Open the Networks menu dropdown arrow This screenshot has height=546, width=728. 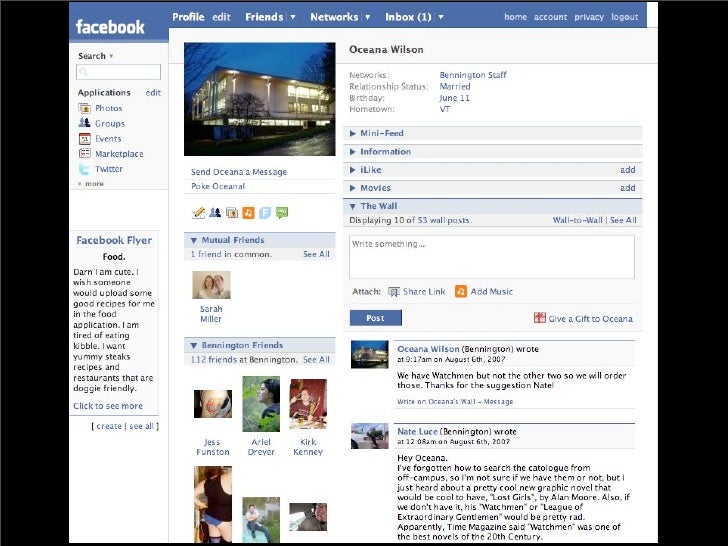coord(368,17)
